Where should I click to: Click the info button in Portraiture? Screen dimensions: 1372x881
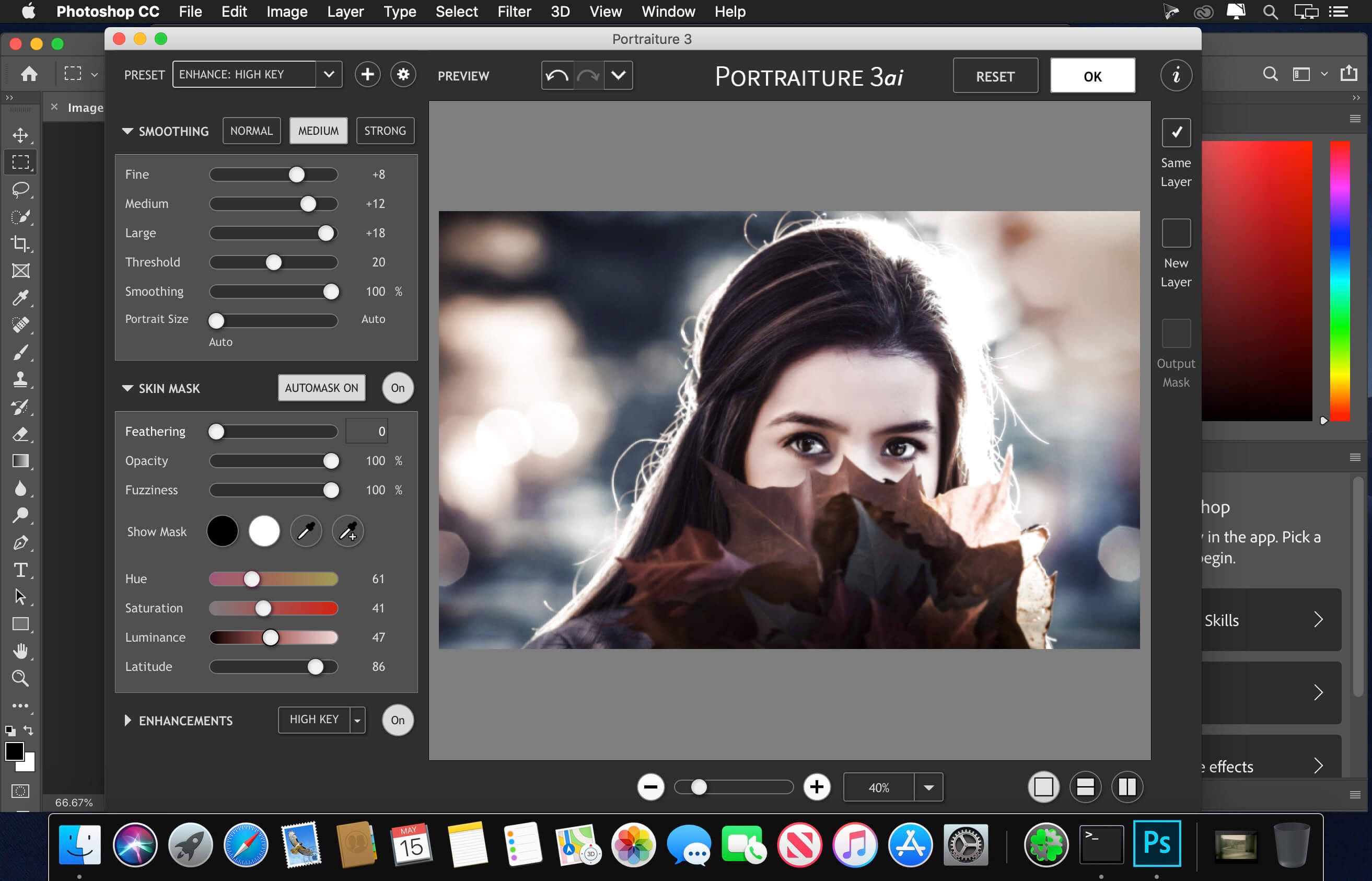click(x=1175, y=76)
